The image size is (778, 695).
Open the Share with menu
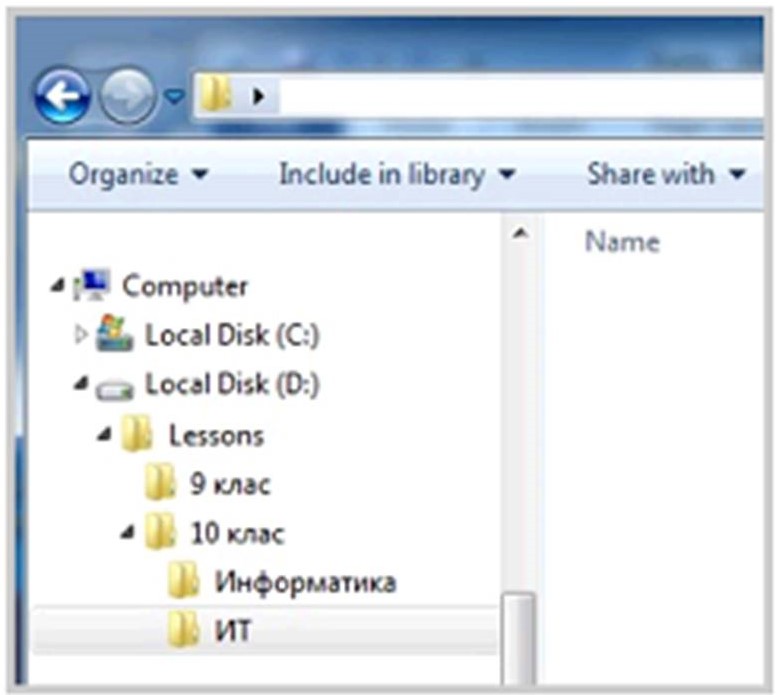(x=666, y=175)
